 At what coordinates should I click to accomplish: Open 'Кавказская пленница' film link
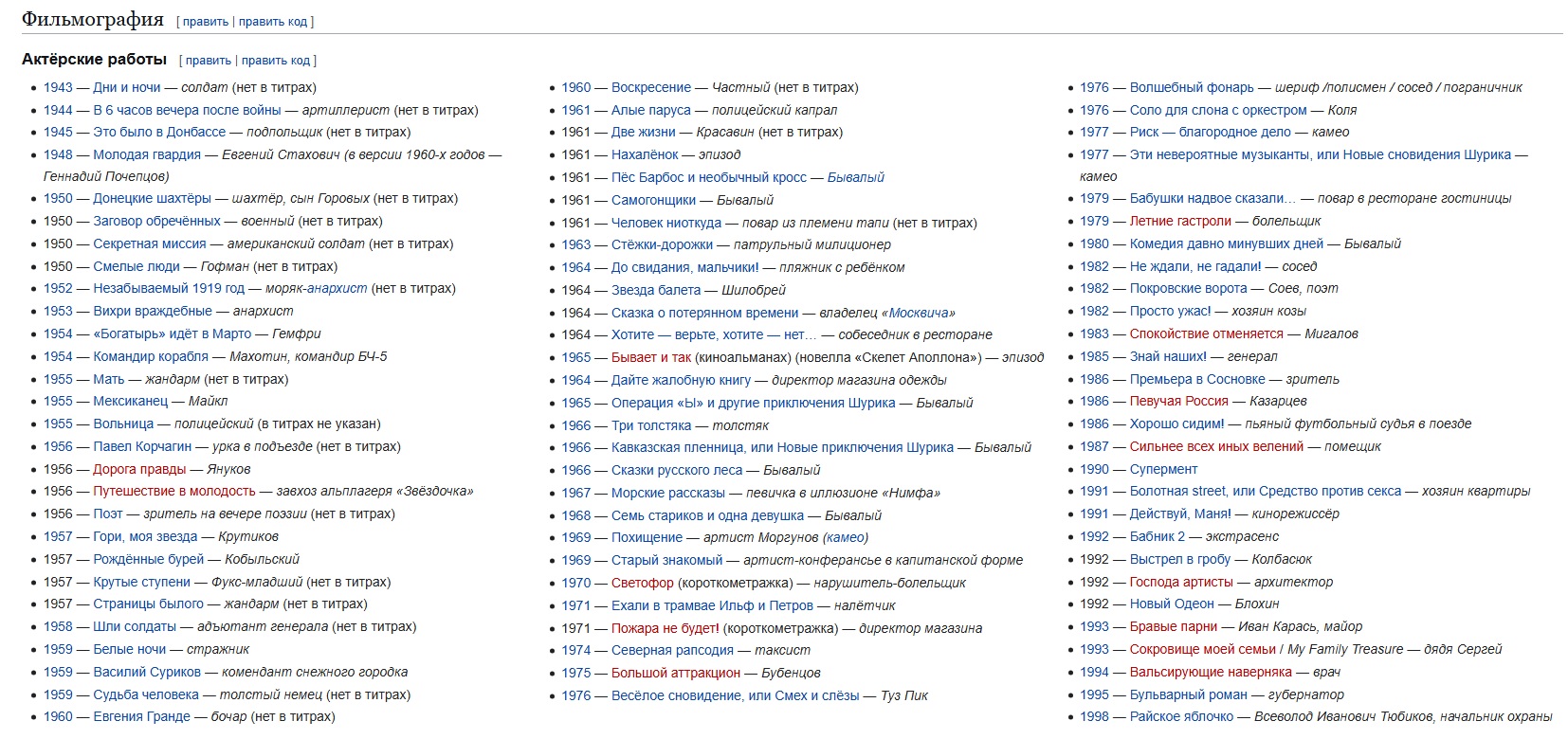(x=782, y=447)
